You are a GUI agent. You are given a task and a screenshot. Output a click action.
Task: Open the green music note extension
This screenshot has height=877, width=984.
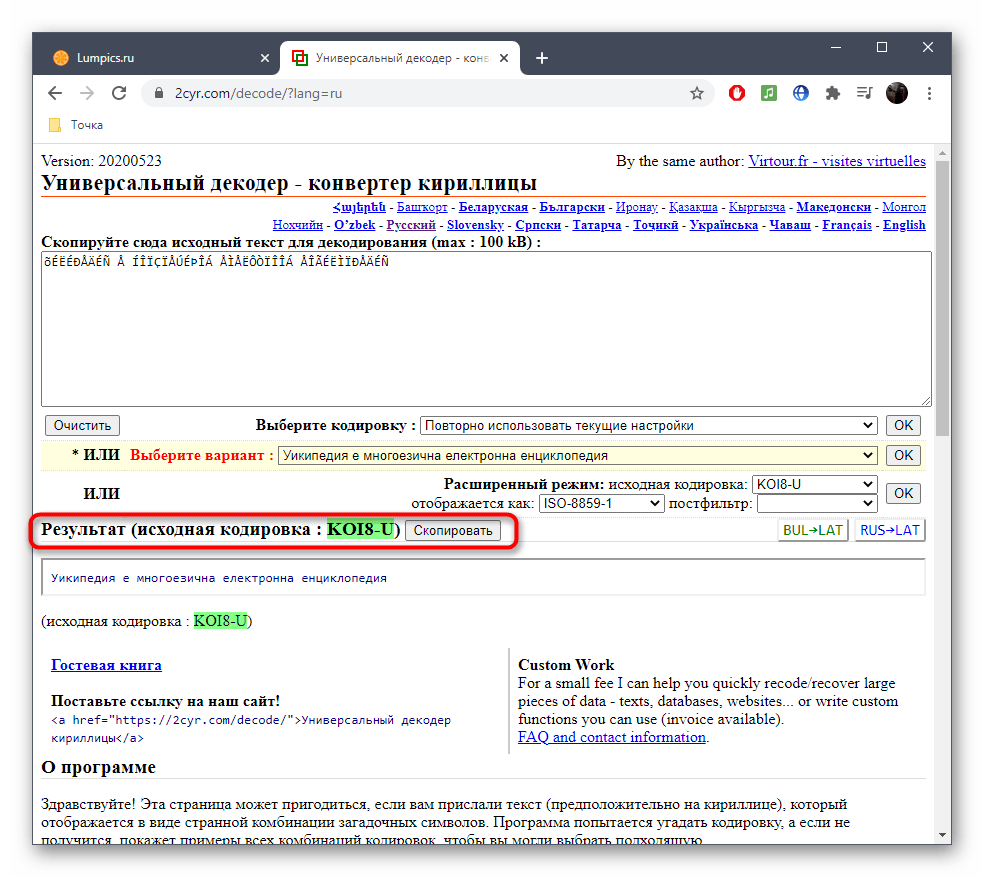(x=769, y=94)
